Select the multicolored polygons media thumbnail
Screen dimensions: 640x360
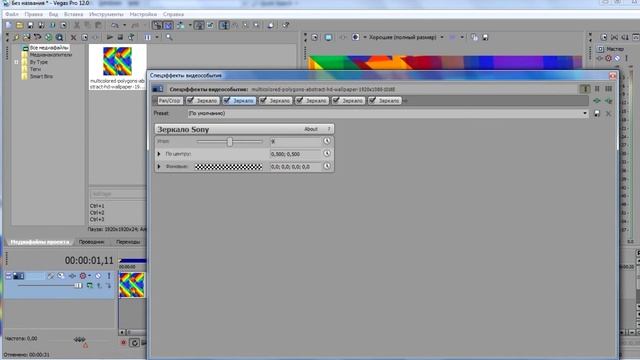click(118, 61)
